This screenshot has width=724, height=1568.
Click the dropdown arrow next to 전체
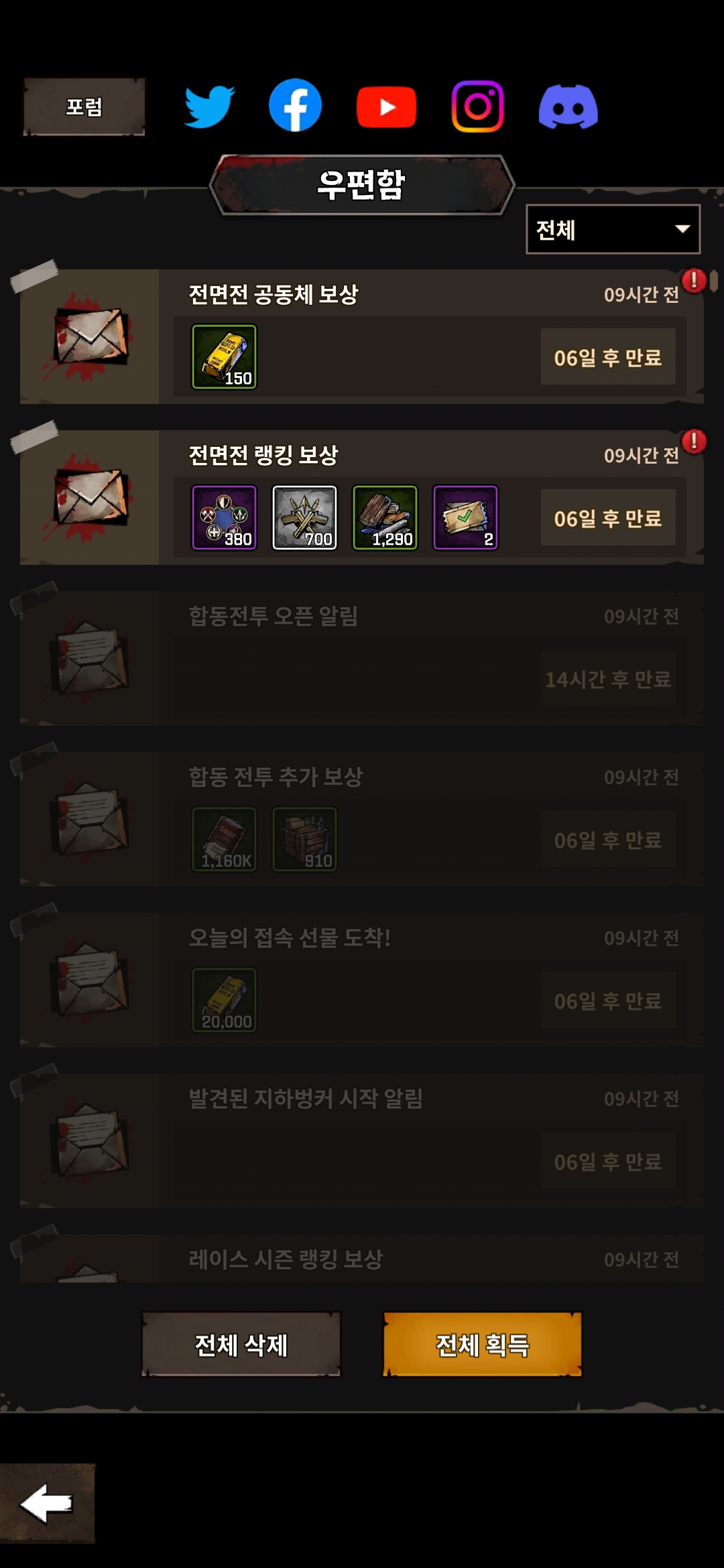[x=682, y=229]
